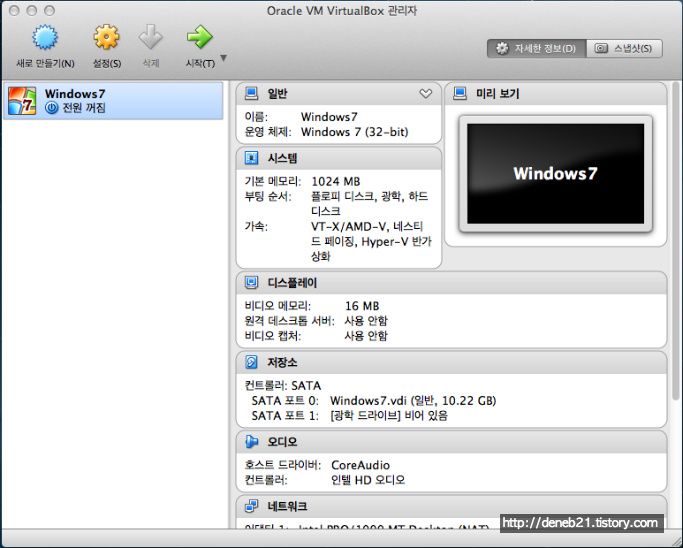
Task: Click the name value 'Windows7' in General
Action: (x=329, y=117)
